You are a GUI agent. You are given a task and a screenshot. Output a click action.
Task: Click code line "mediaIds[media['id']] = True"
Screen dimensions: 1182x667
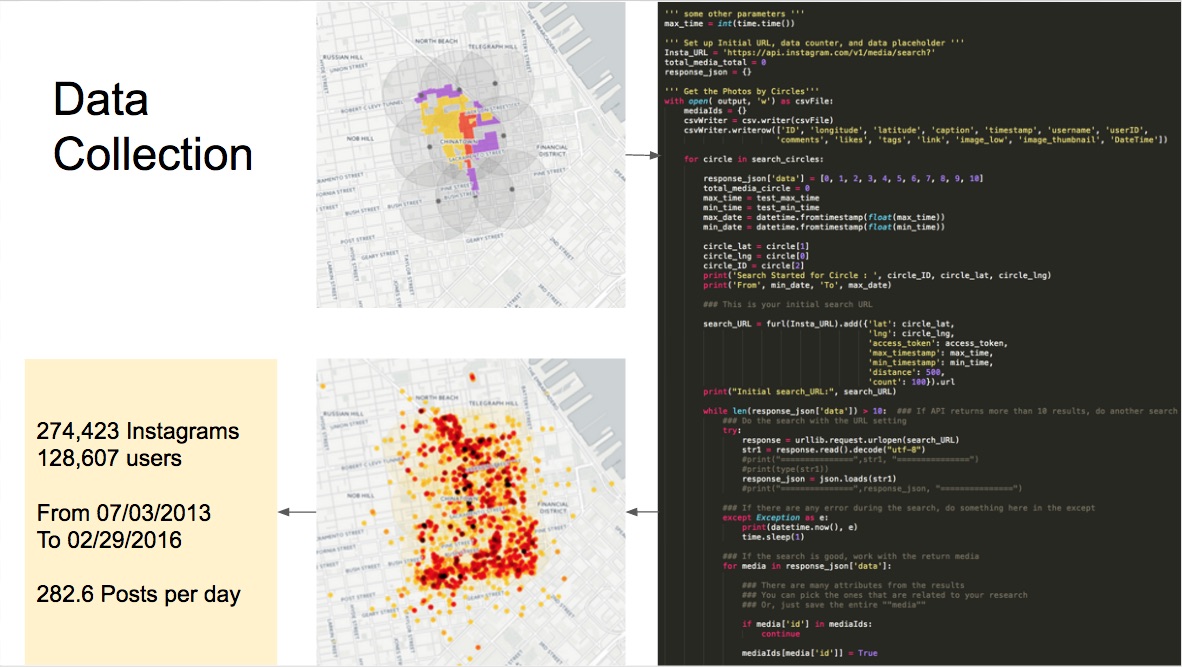click(x=810, y=653)
